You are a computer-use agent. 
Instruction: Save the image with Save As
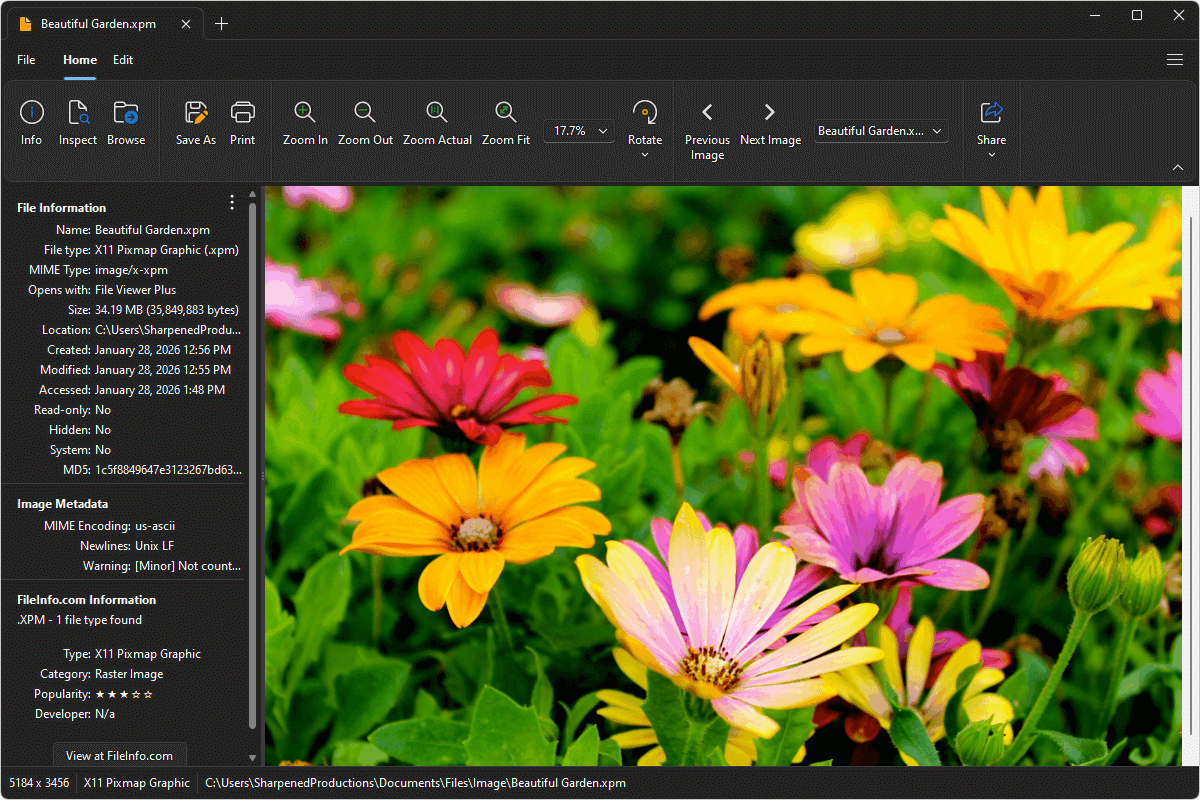click(x=195, y=122)
